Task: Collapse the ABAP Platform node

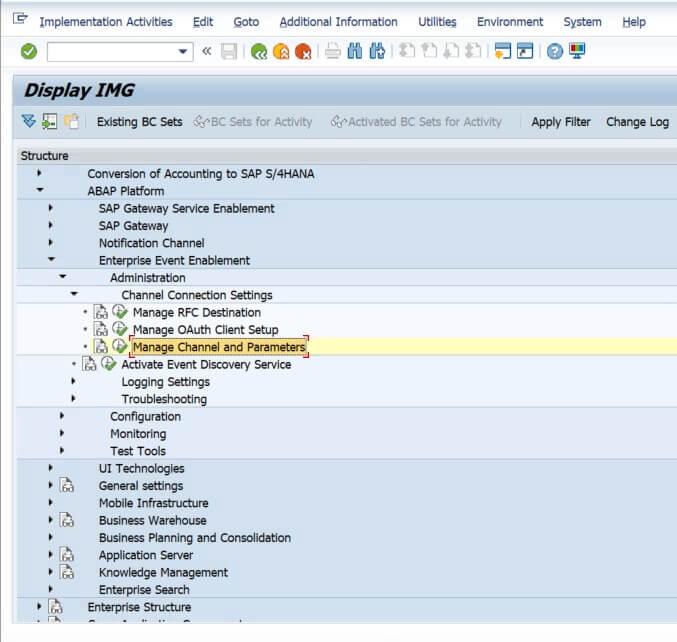Action: coord(40,190)
